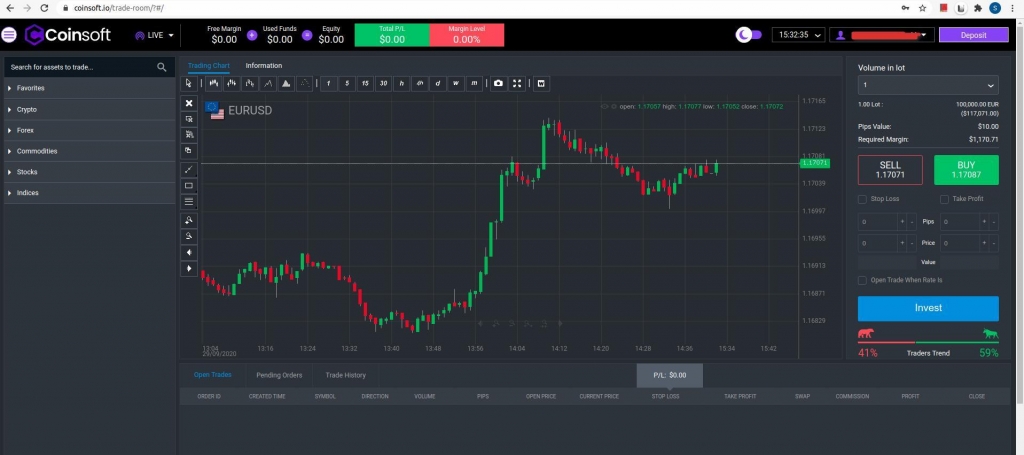Image resolution: width=1024 pixels, height=455 pixels.
Task: Open user account dropdown
Action: point(882,35)
